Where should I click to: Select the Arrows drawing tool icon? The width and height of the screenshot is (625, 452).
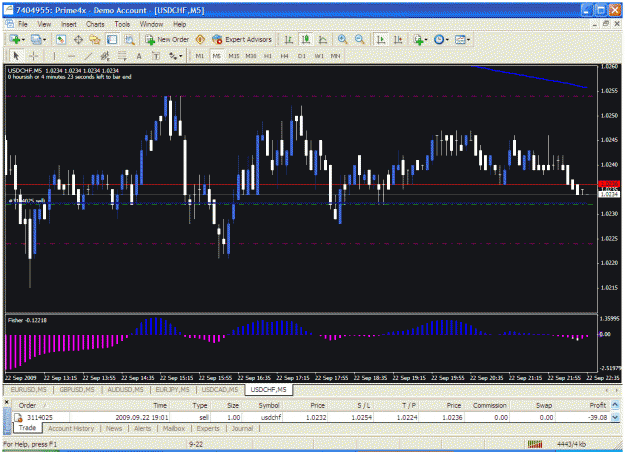173,56
